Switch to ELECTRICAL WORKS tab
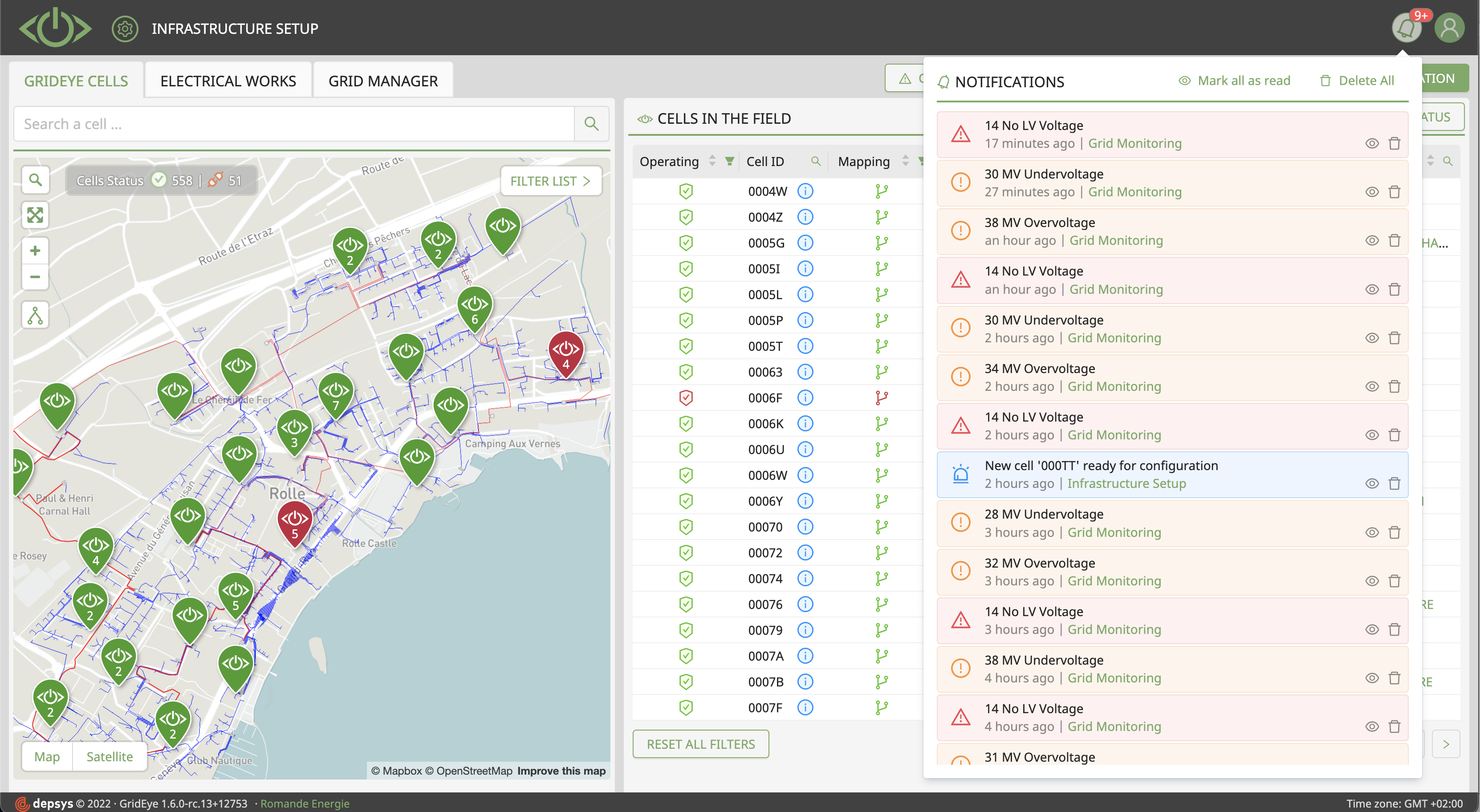Screen dimensions: 1480x812 228,81
